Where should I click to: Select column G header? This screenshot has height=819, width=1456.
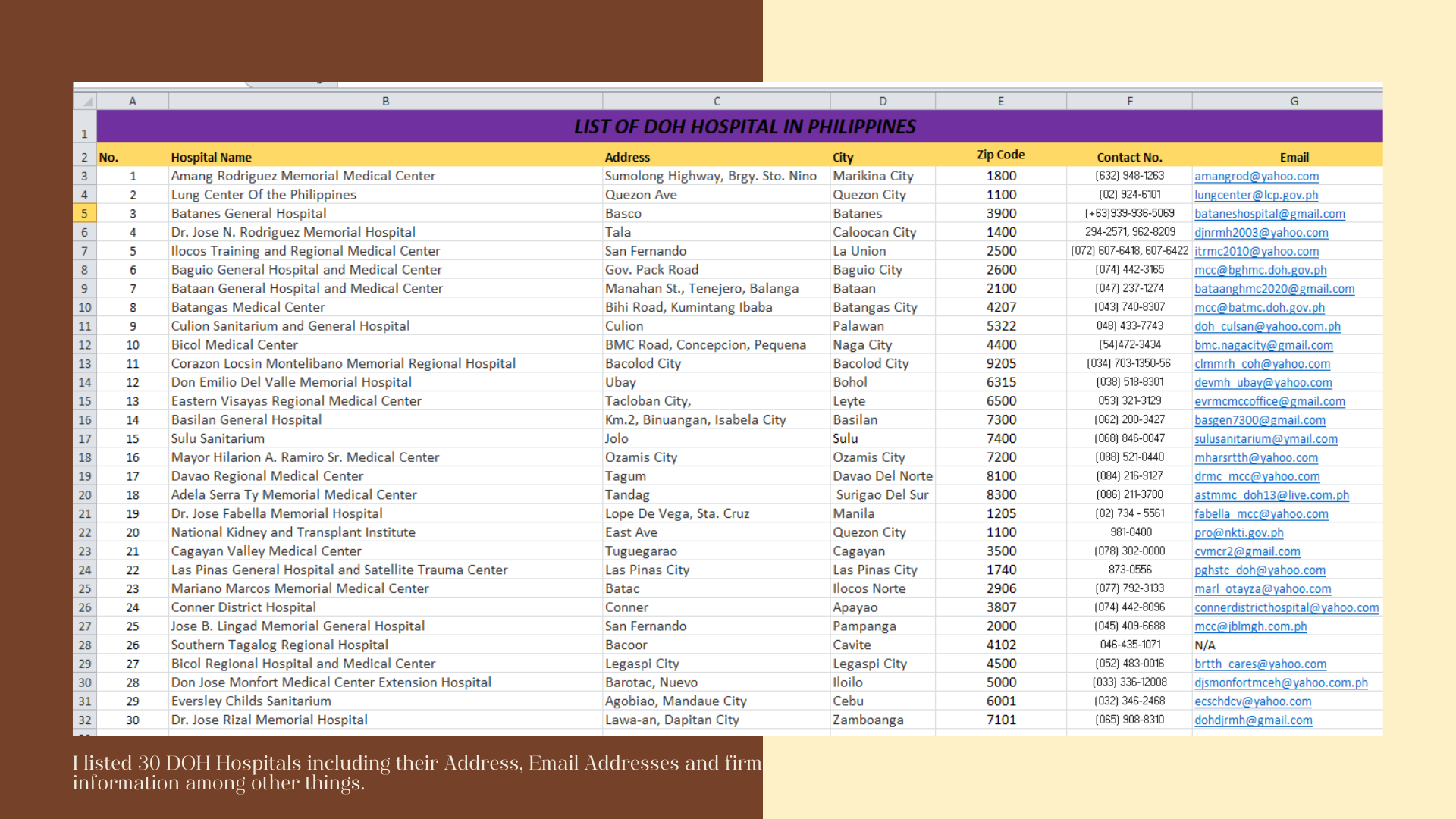pyautogui.click(x=1293, y=101)
